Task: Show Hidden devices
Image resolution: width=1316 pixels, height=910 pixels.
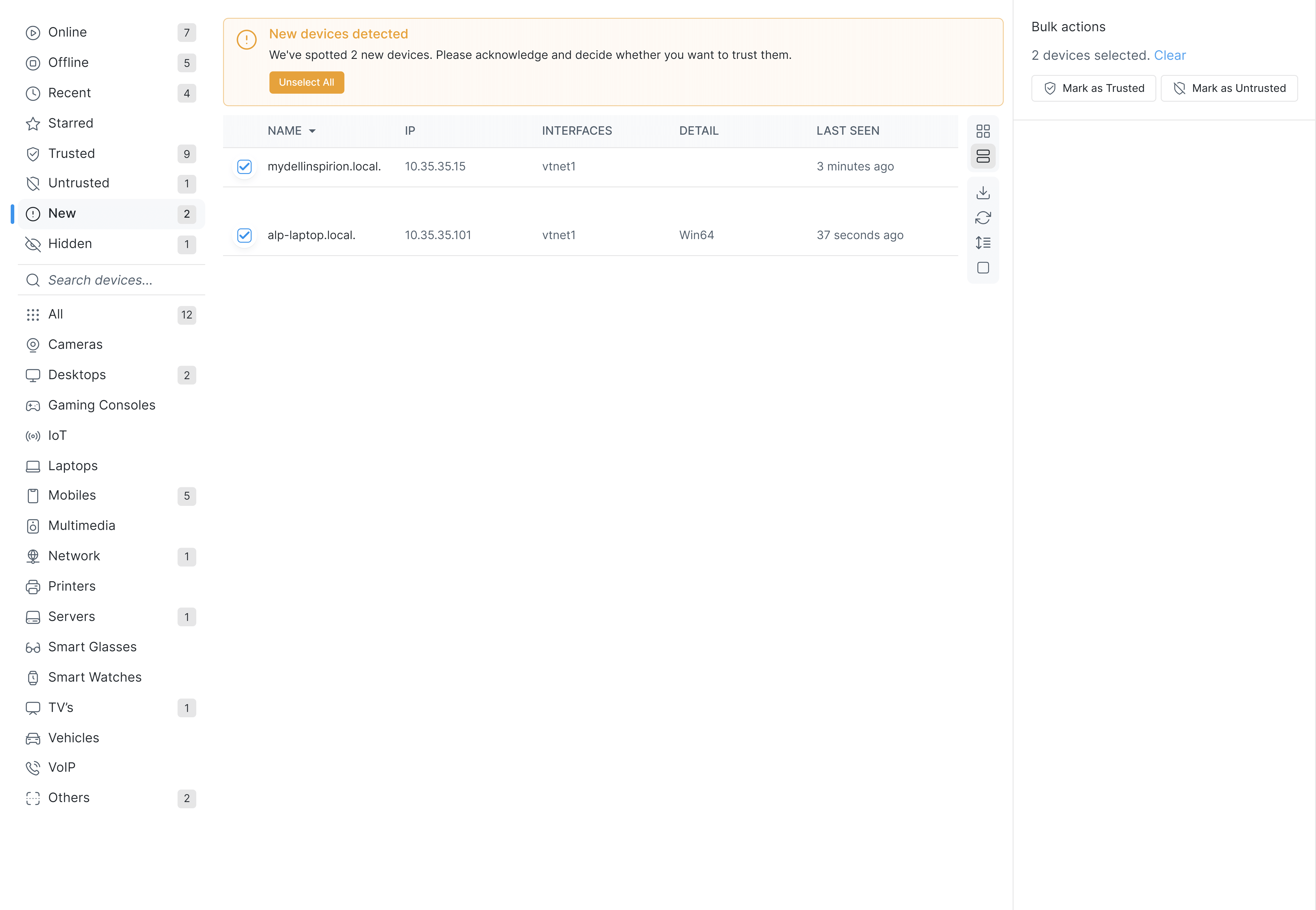Action: pos(112,244)
